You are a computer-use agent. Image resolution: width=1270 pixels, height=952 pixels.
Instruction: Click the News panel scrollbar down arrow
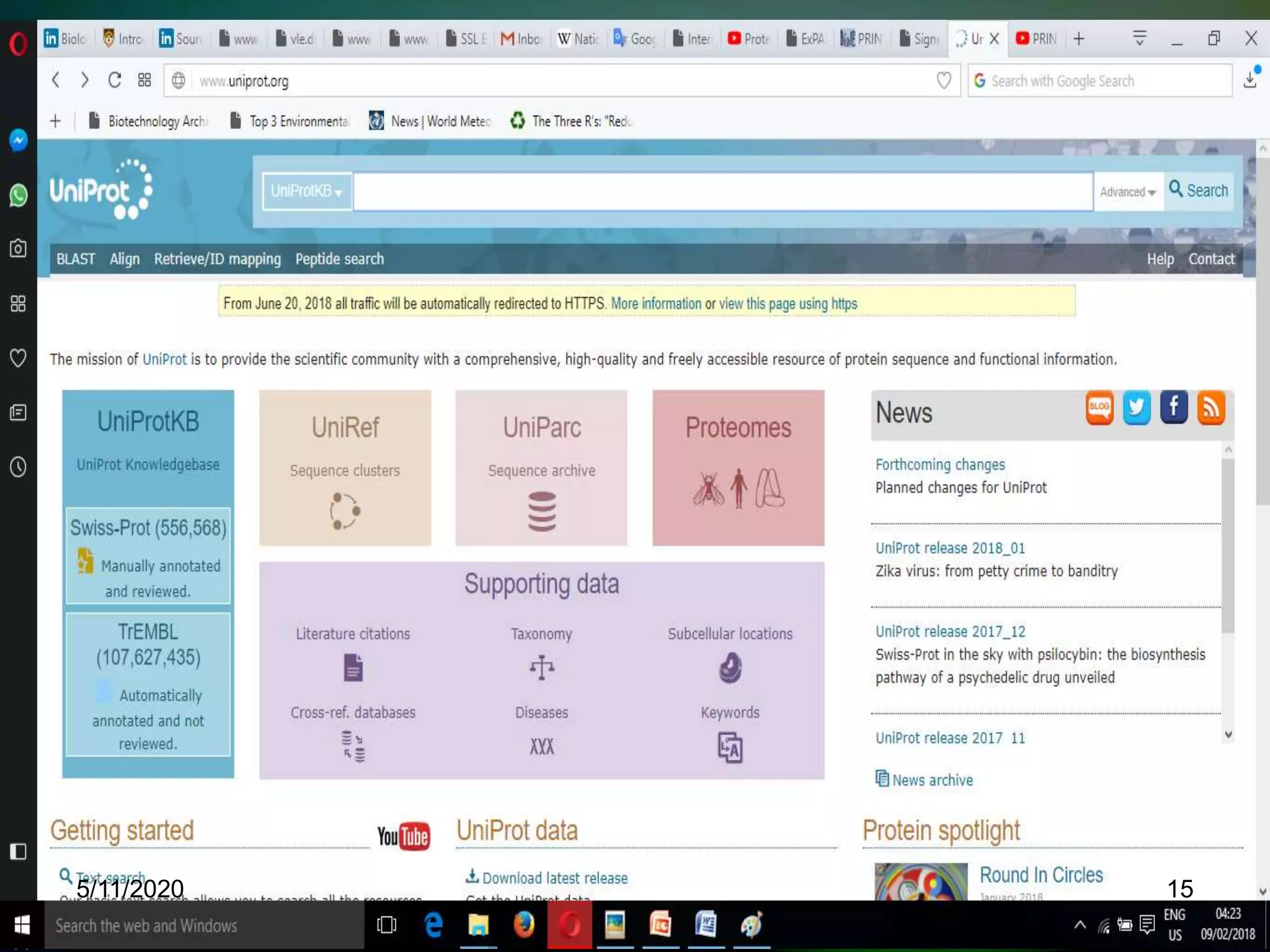tap(1228, 735)
